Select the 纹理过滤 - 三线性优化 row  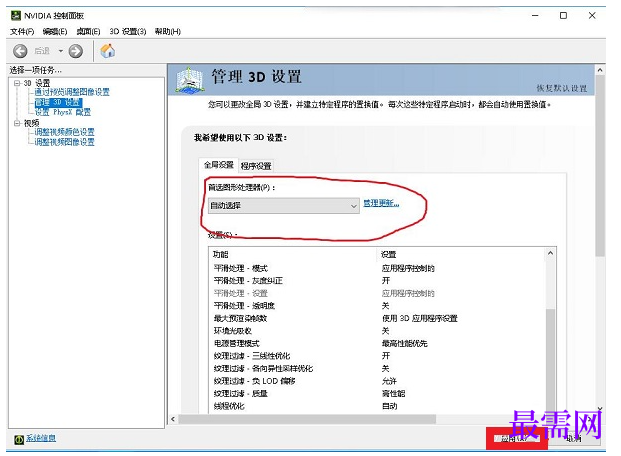[377, 356]
